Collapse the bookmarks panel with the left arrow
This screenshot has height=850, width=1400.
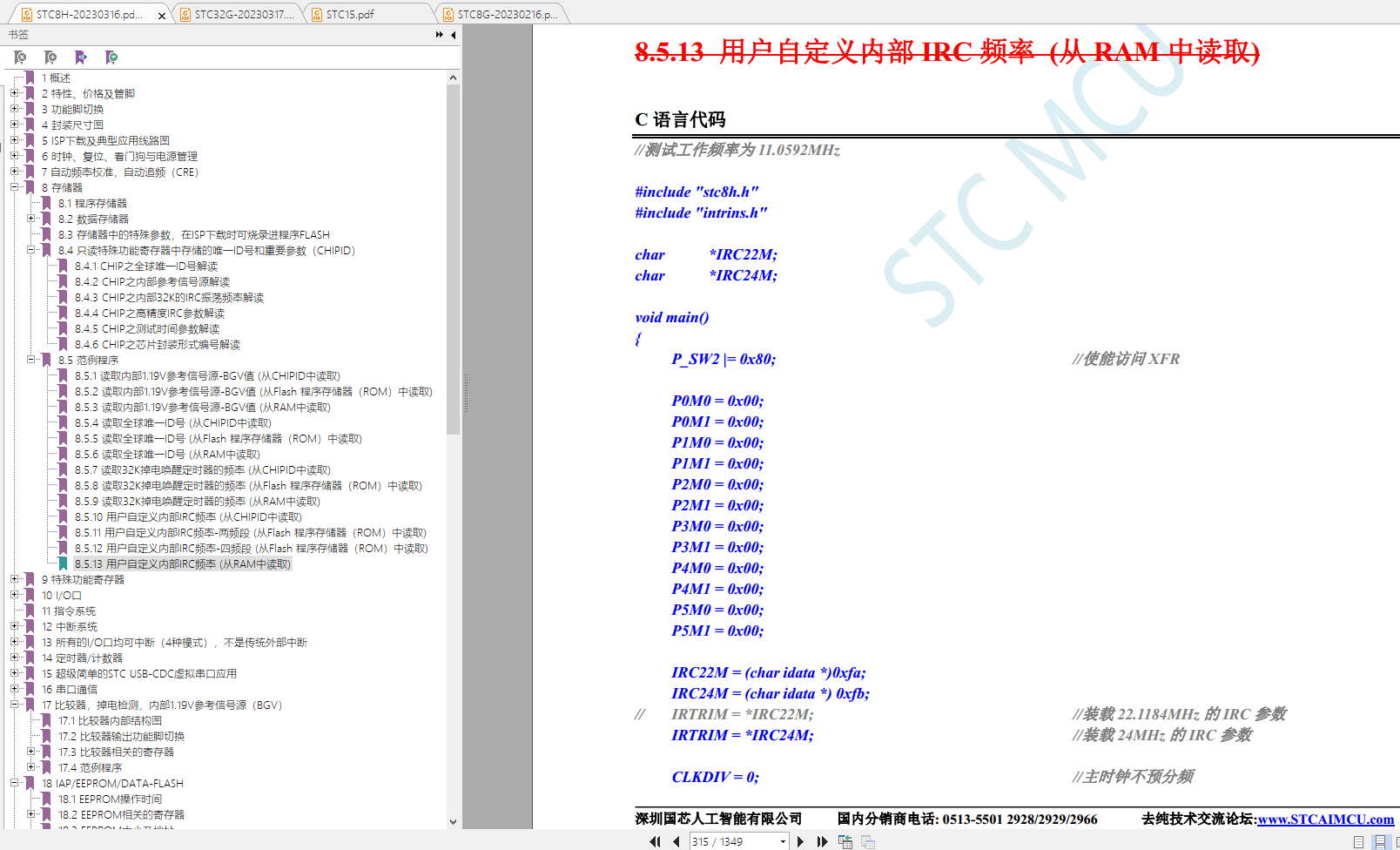453,35
